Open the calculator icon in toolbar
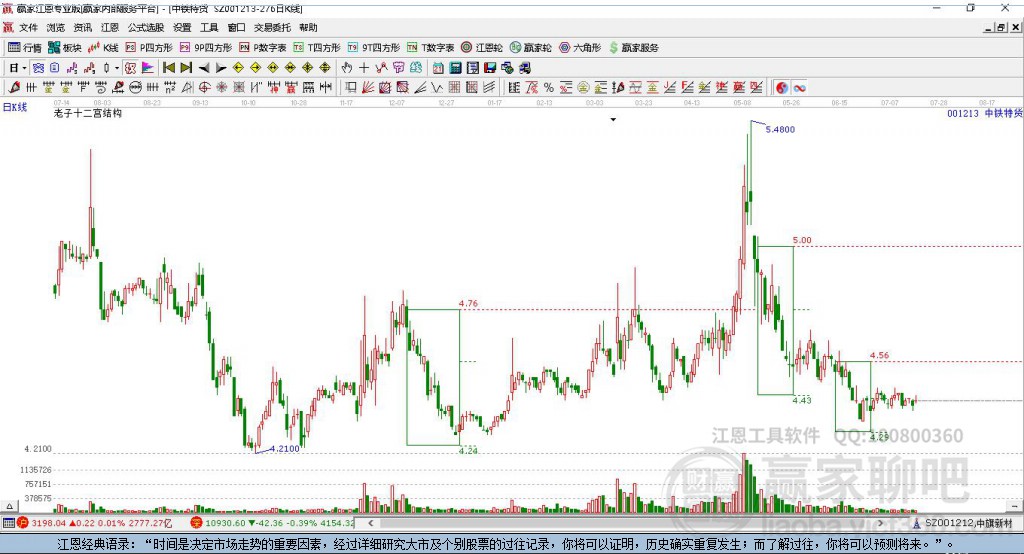The height and width of the screenshot is (554, 1024). 455,67
